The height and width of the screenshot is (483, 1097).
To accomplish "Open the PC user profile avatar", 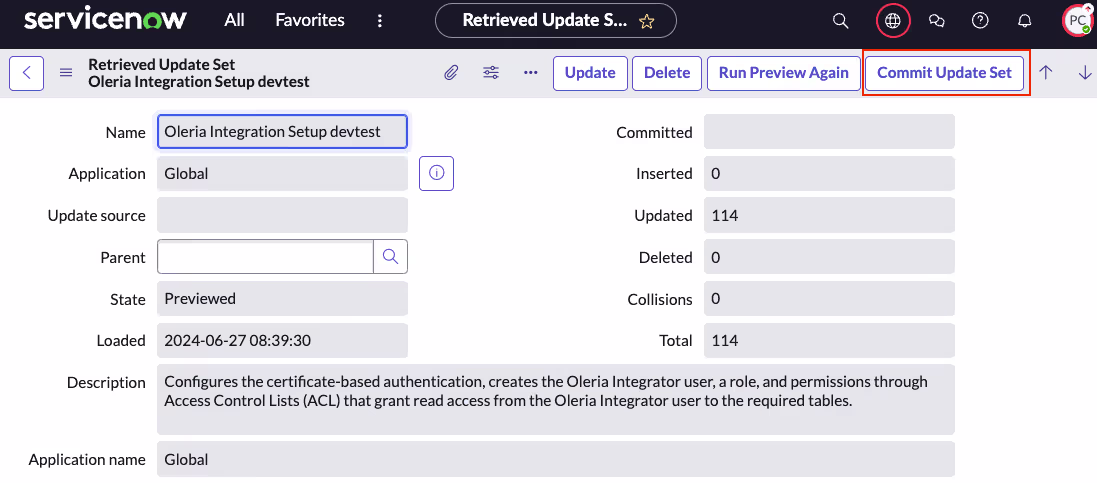I will (x=1077, y=21).
